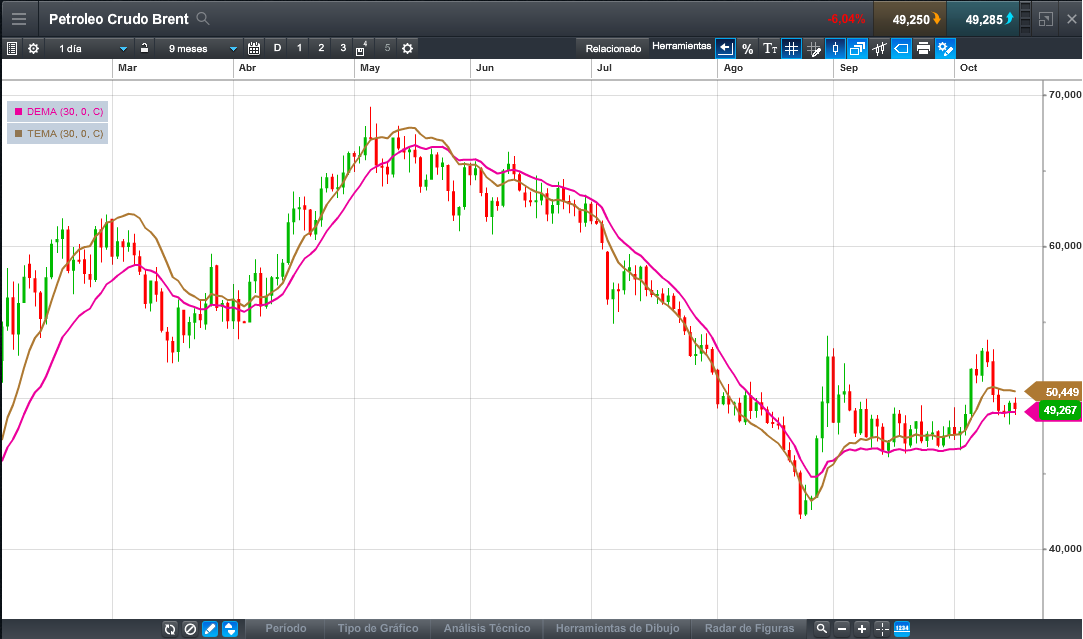Screen dimensions: 1083x639
Task: Click the bar chart comparison icon
Action: 879,48
